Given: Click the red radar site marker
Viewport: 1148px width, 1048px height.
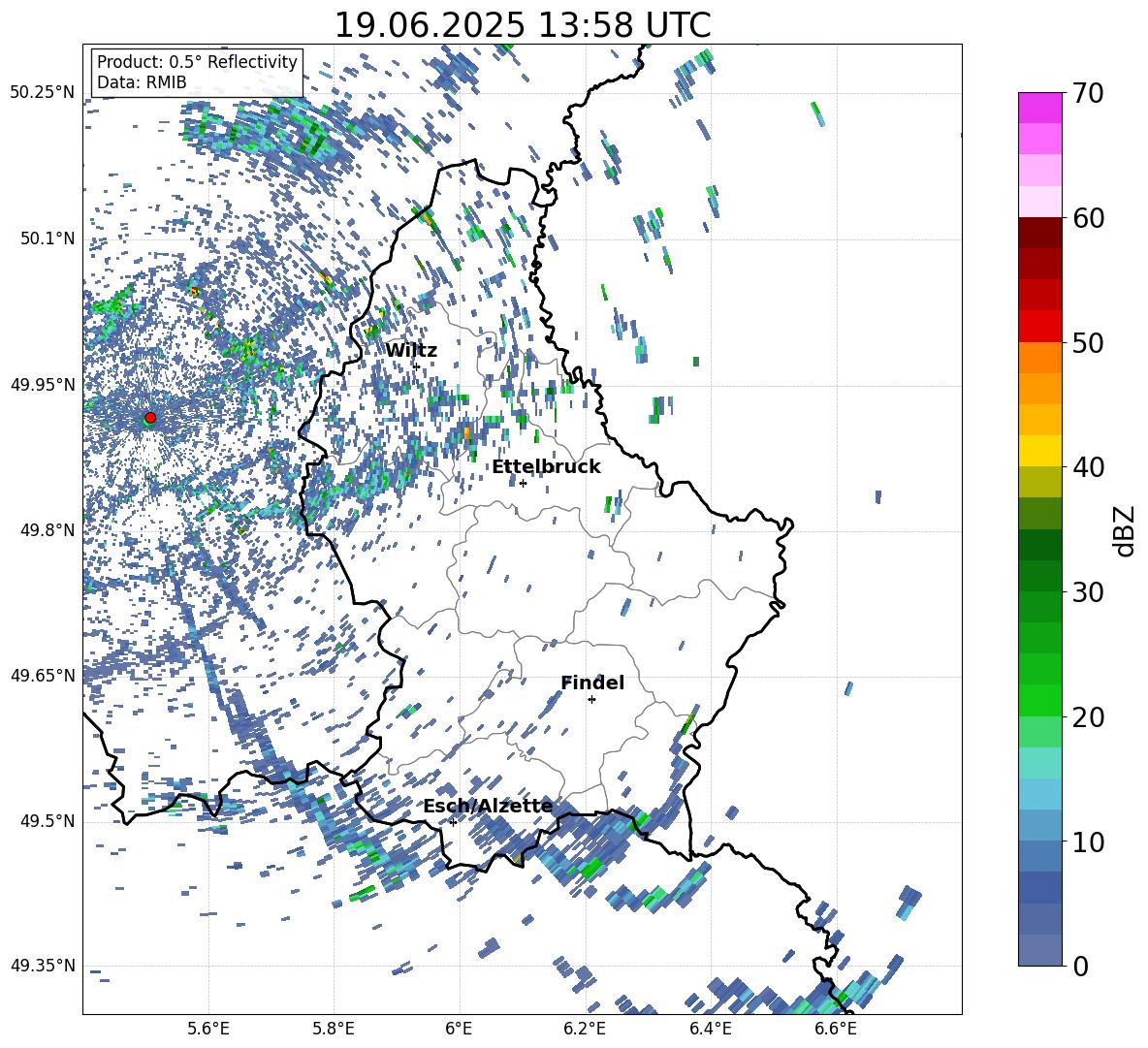Looking at the screenshot, I should coord(150,418).
